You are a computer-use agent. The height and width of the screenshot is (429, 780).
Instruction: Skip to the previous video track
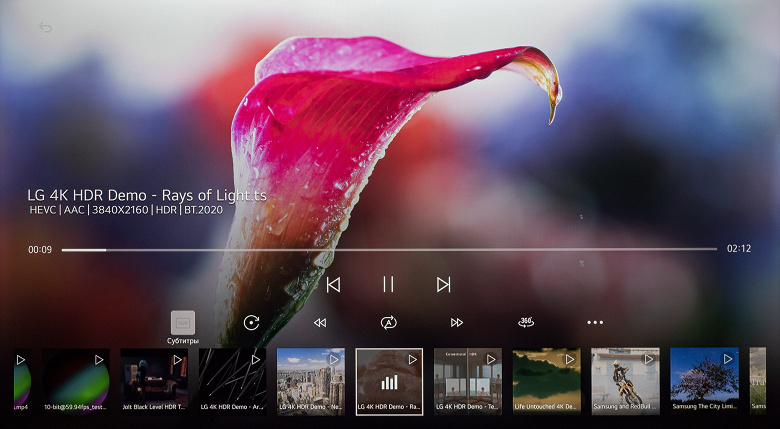(x=333, y=285)
